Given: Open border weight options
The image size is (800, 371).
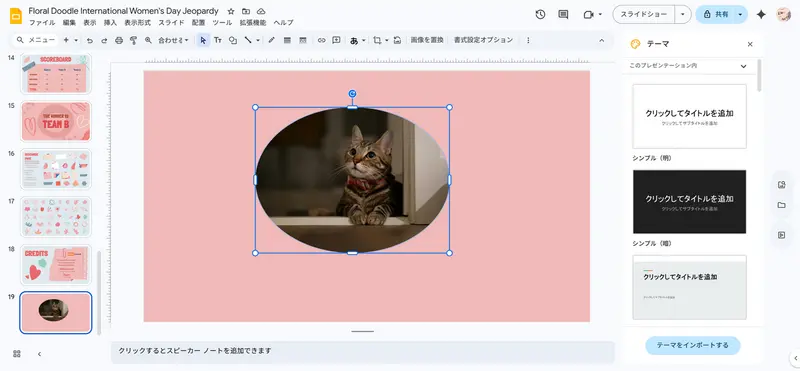Looking at the screenshot, I should point(287,40).
